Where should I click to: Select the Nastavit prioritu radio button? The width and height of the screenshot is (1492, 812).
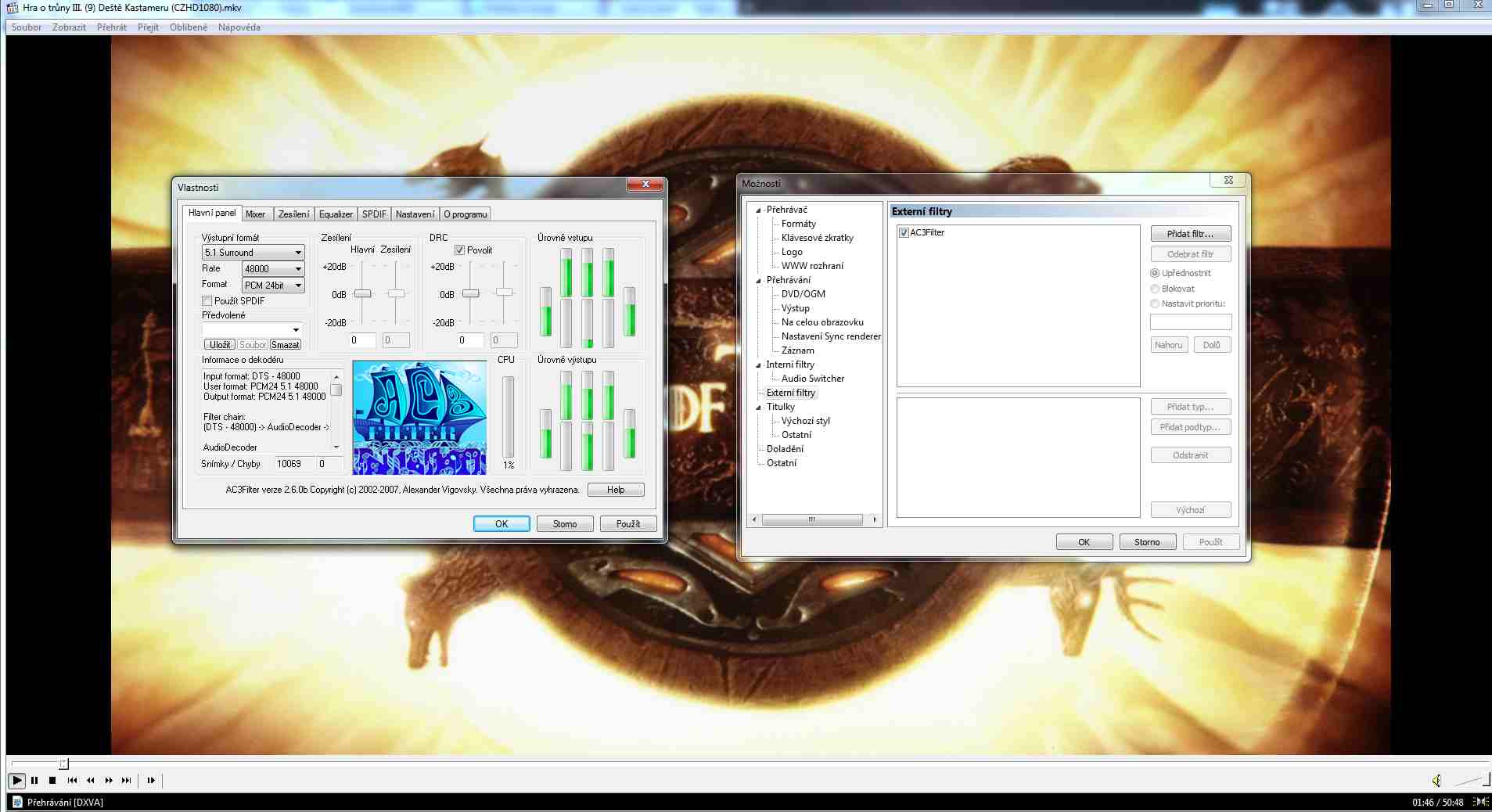1155,304
